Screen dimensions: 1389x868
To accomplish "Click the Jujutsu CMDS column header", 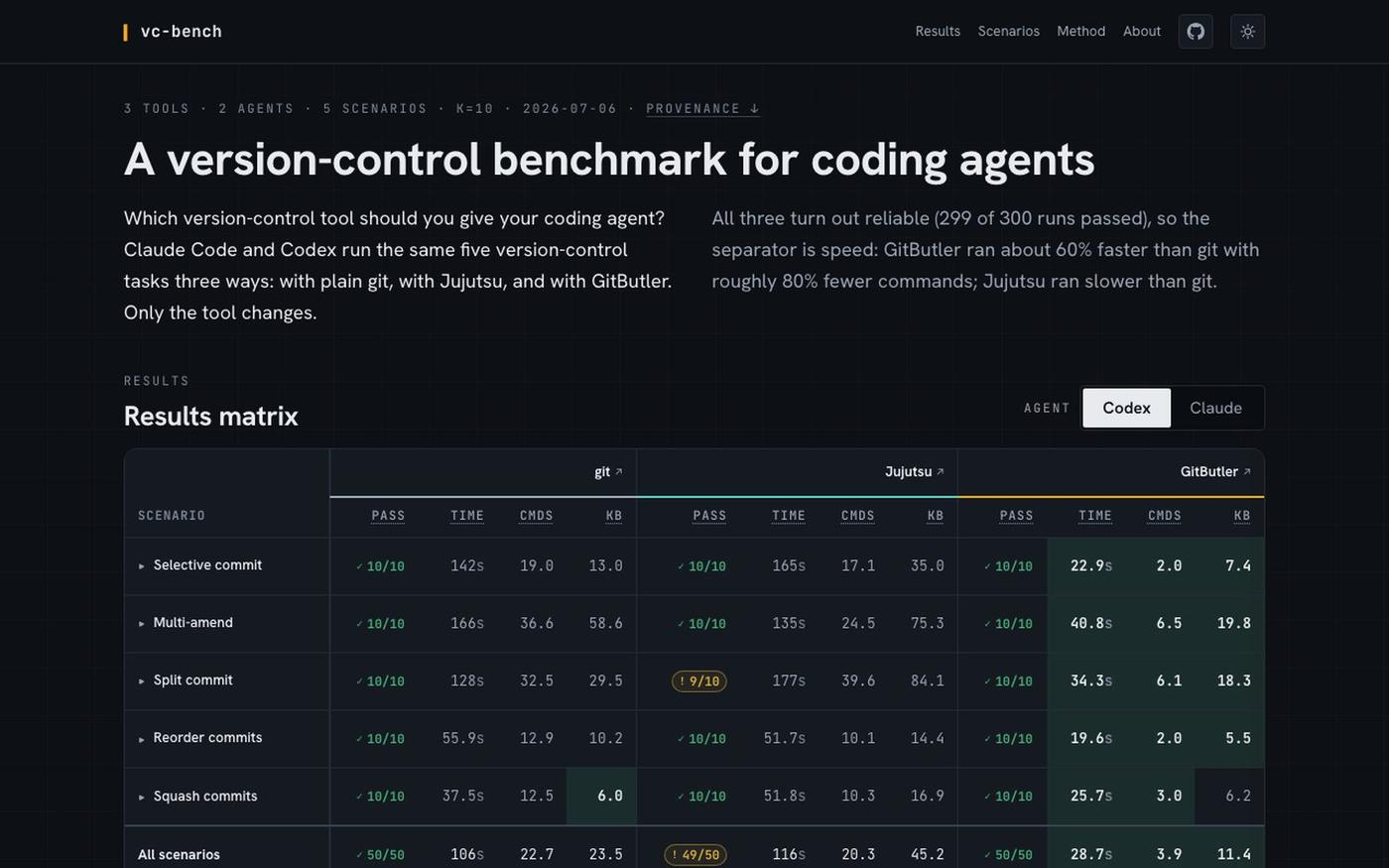I will tap(858, 516).
